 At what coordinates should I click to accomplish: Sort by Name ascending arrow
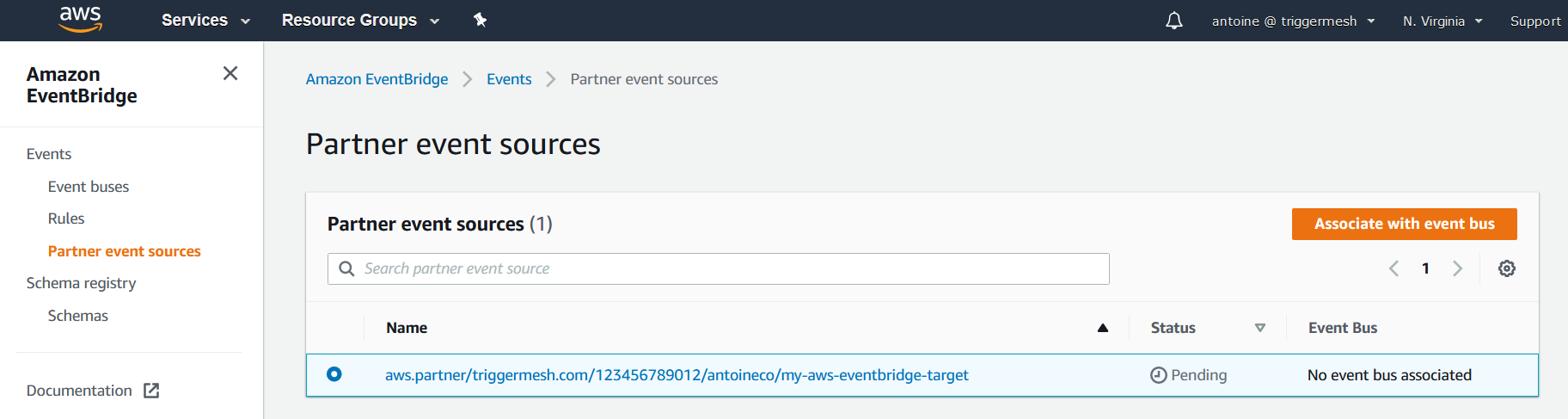pyautogui.click(x=1103, y=328)
